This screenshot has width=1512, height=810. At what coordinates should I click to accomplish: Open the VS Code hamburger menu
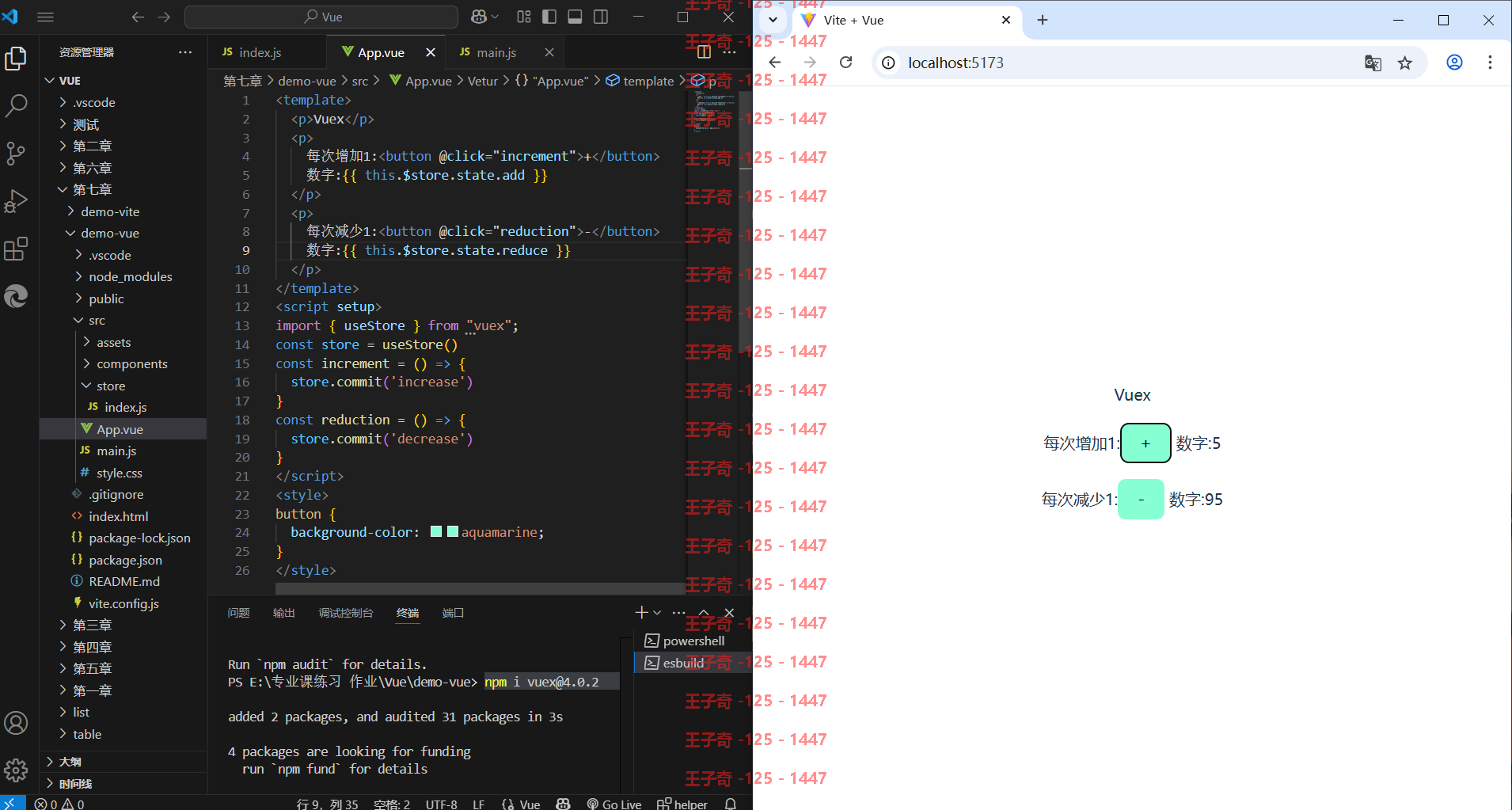tap(46, 17)
